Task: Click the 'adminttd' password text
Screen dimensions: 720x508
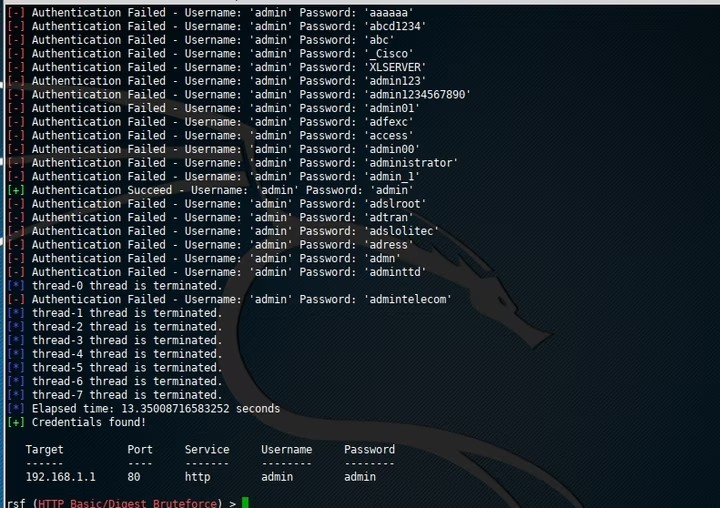Action: click(395, 272)
